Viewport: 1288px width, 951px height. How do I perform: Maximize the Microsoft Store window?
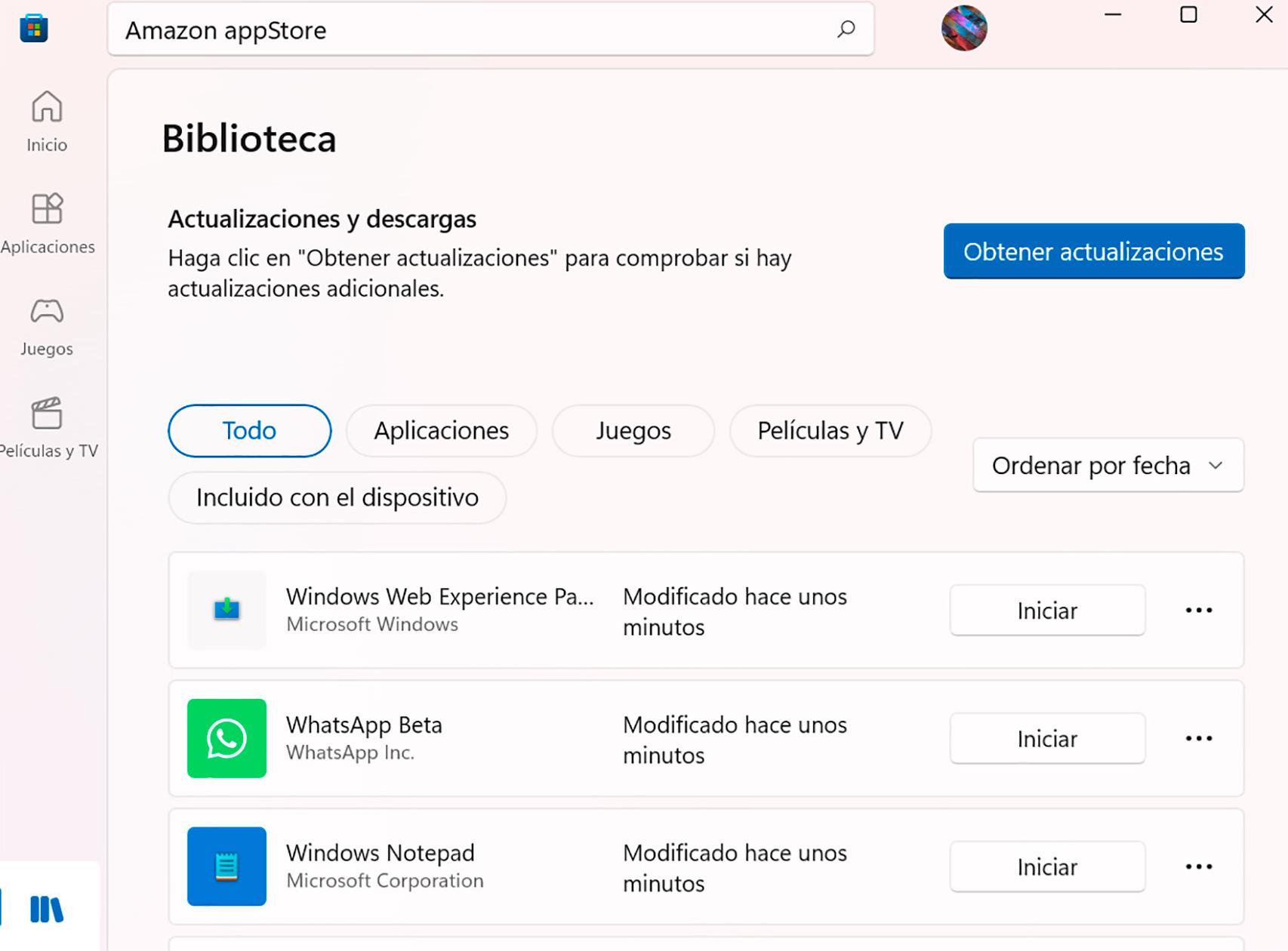1188,14
